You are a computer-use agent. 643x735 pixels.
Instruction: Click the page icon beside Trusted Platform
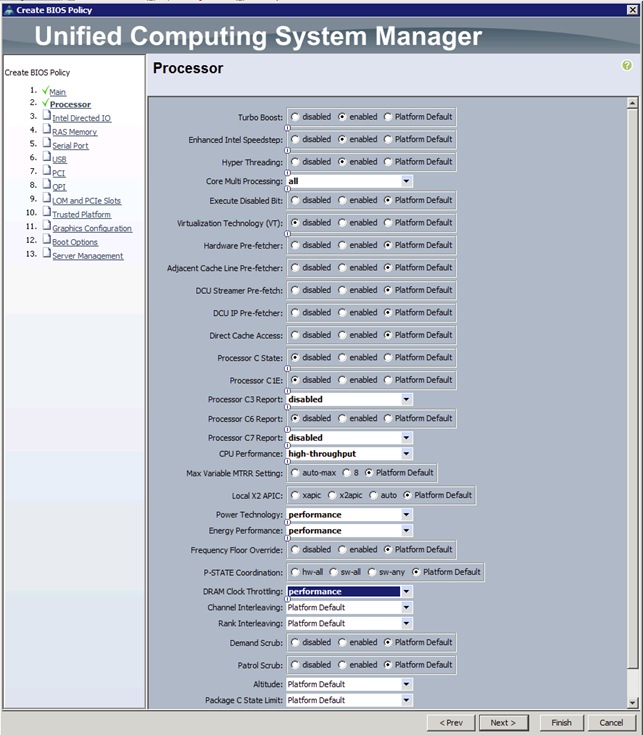[x=46, y=211]
